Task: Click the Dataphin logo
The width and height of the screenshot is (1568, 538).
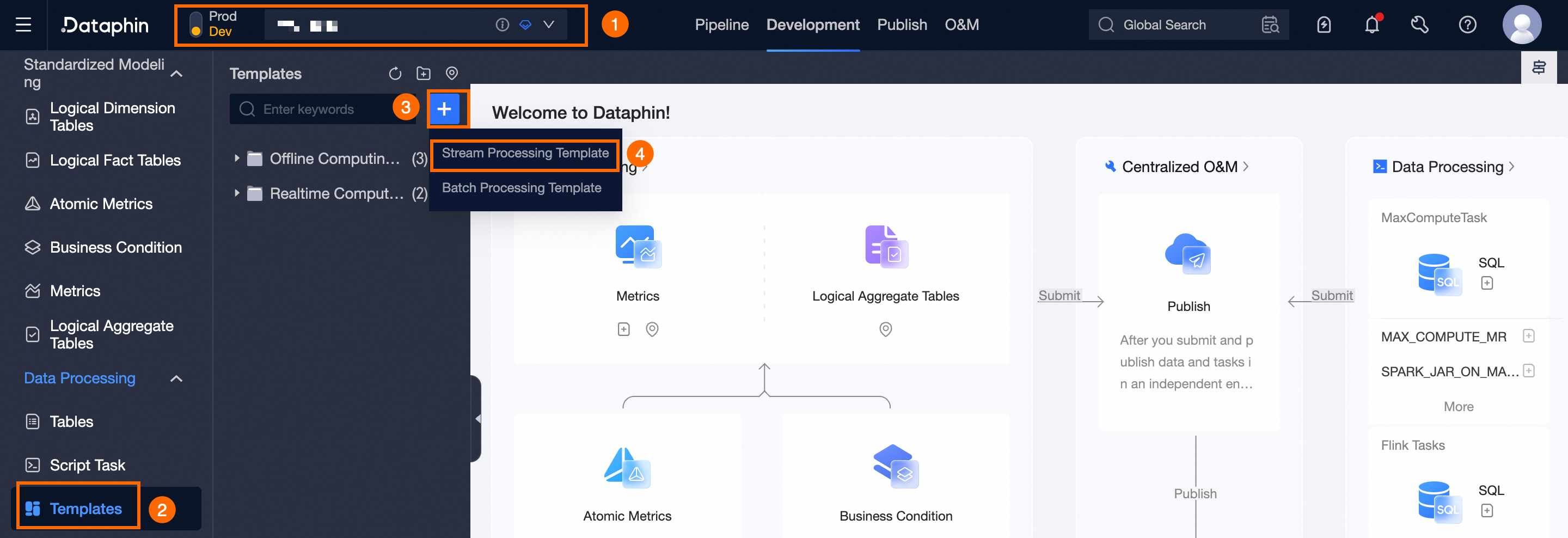Action: pyautogui.click(x=105, y=25)
